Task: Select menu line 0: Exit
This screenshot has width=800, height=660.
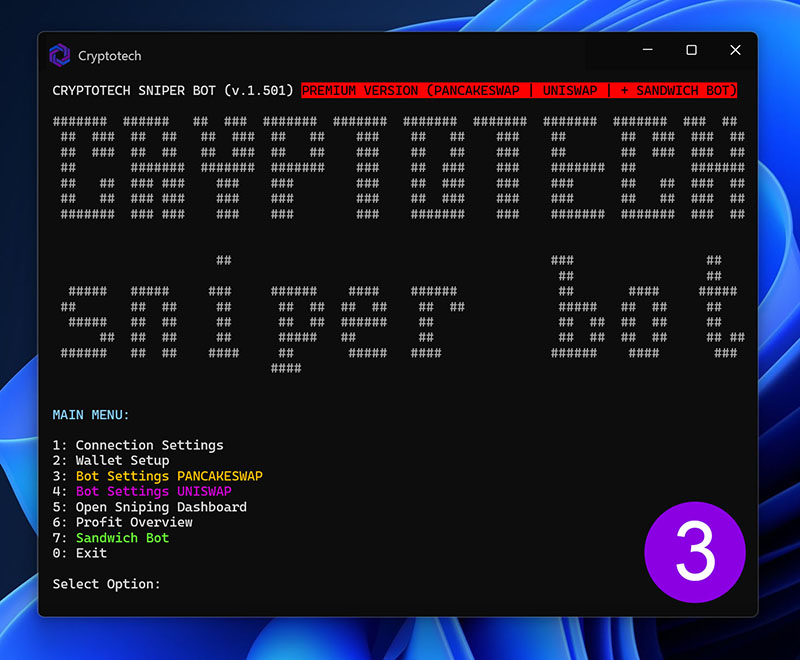Action: [x=80, y=553]
